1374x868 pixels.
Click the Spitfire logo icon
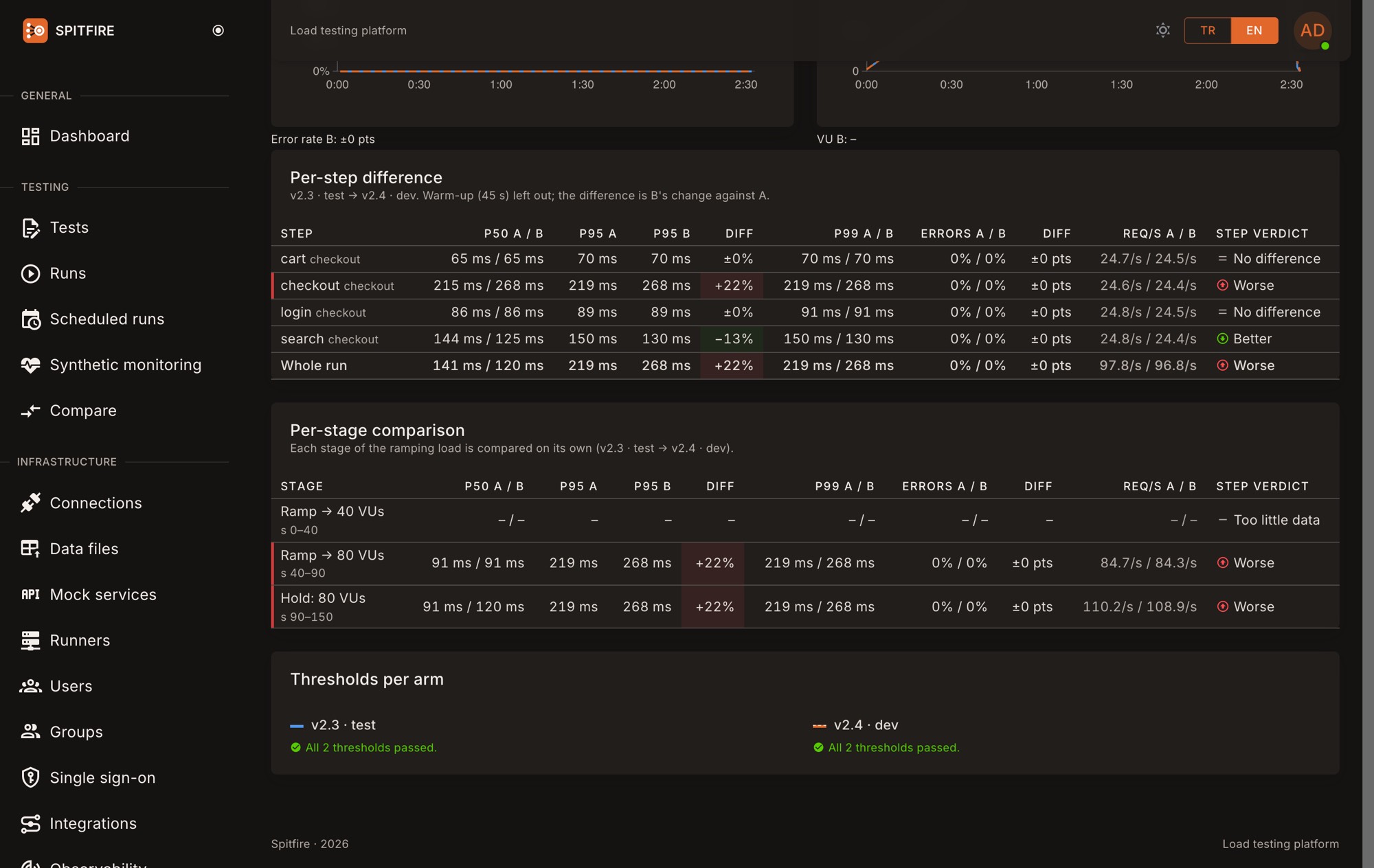pyautogui.click(x=35, y=30)
